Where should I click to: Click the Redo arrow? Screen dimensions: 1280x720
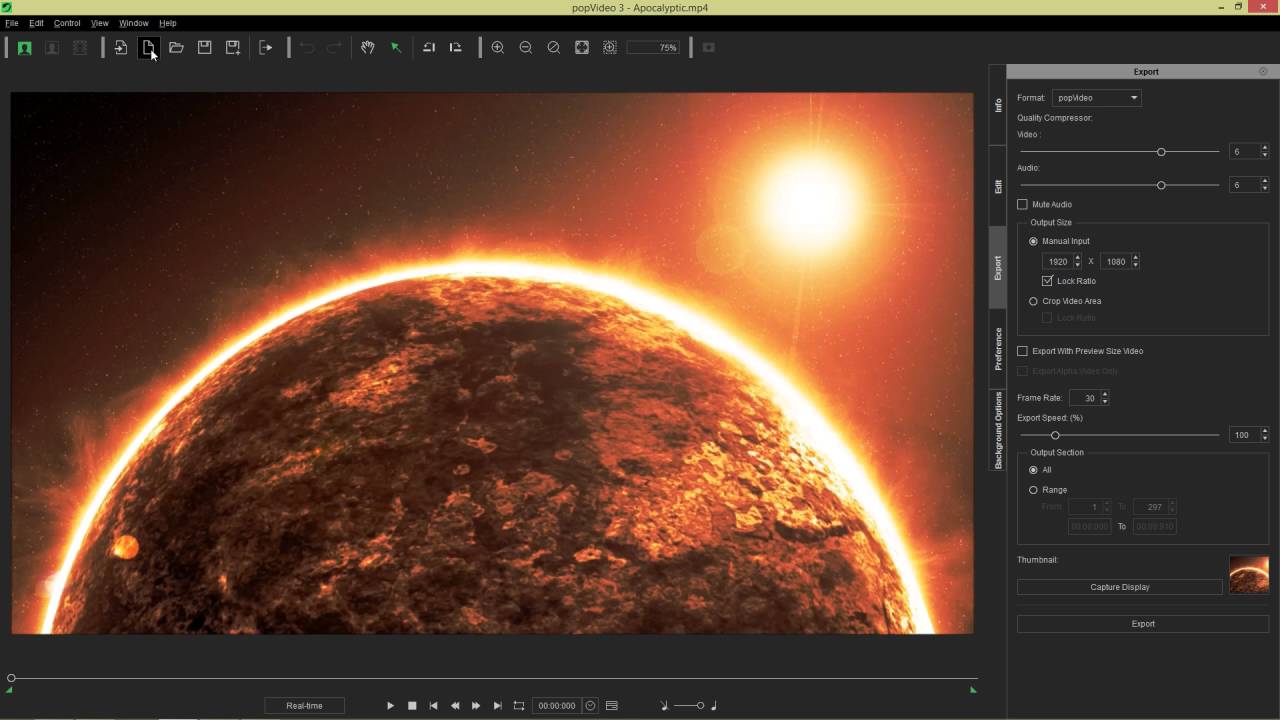pyautogui.click(x=335, y=47)
